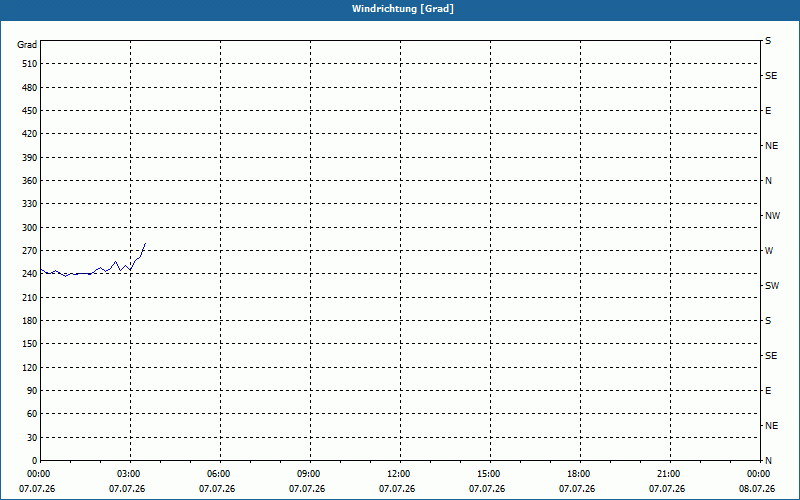800x500 pixels.
Task: Click the SW compass label
Action: point(772,286)
